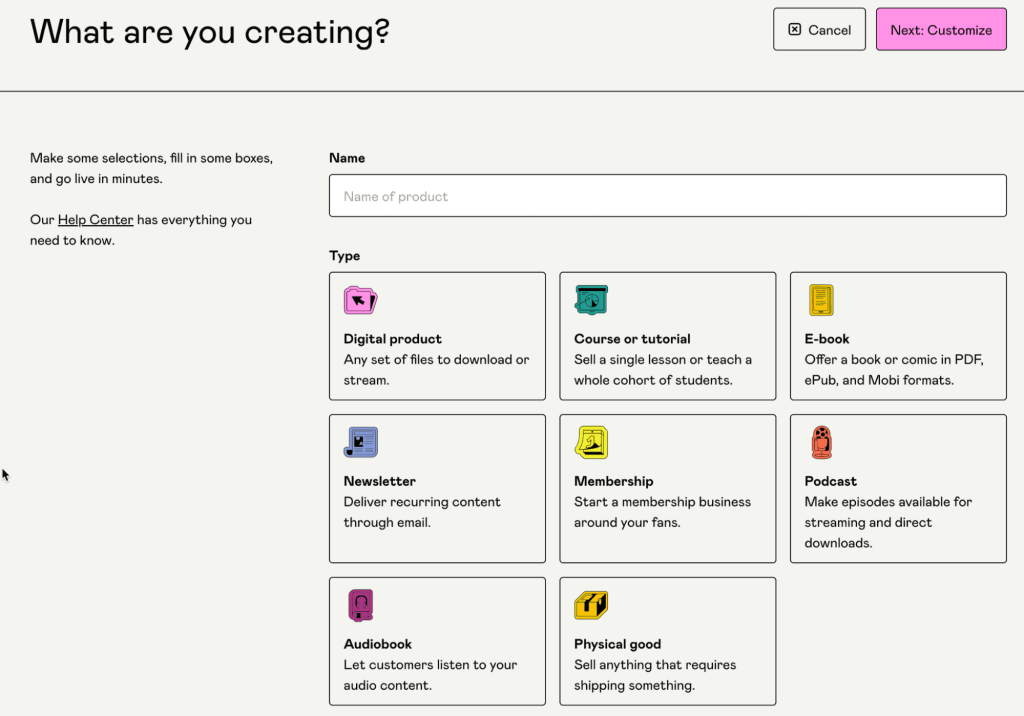
Task: Click the red Podcast microphone icon
Action: [821, 441]
